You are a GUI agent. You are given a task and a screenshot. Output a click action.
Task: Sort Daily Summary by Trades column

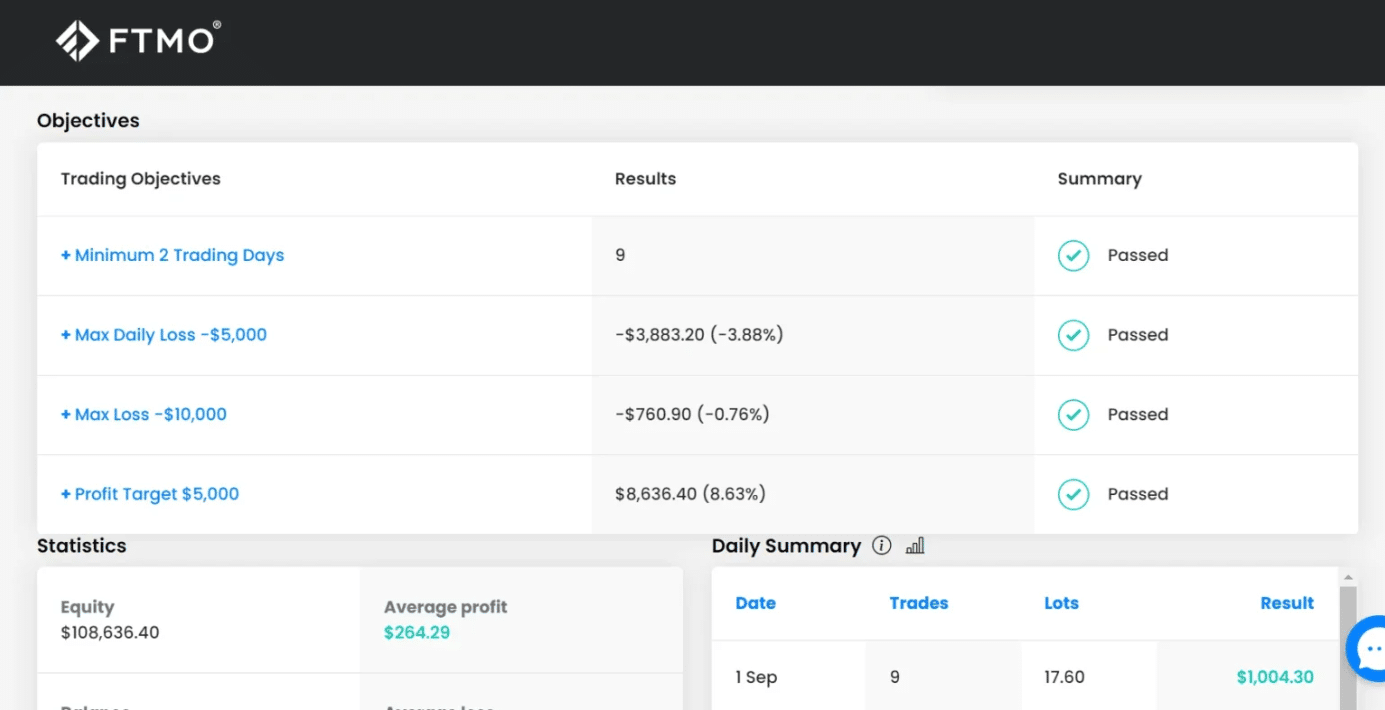tap(918, 603)
